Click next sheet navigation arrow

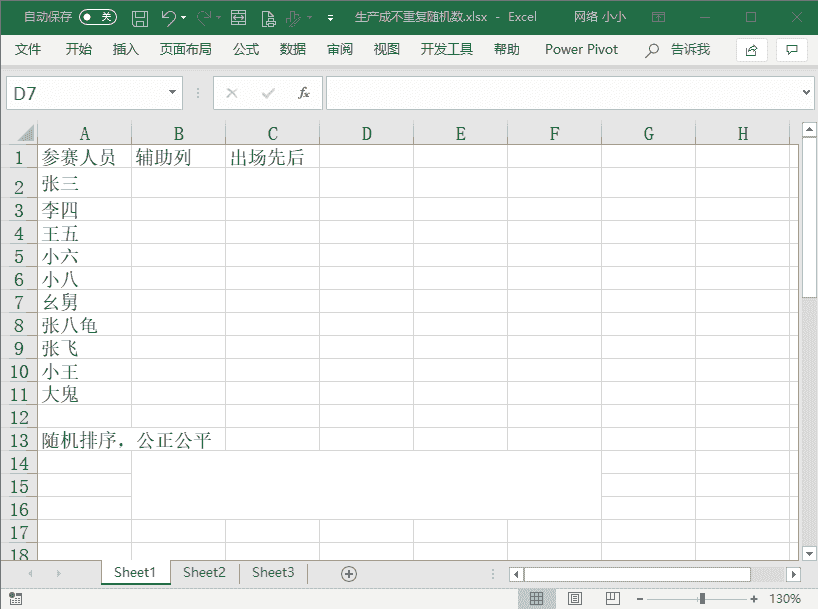click(58, 574)
